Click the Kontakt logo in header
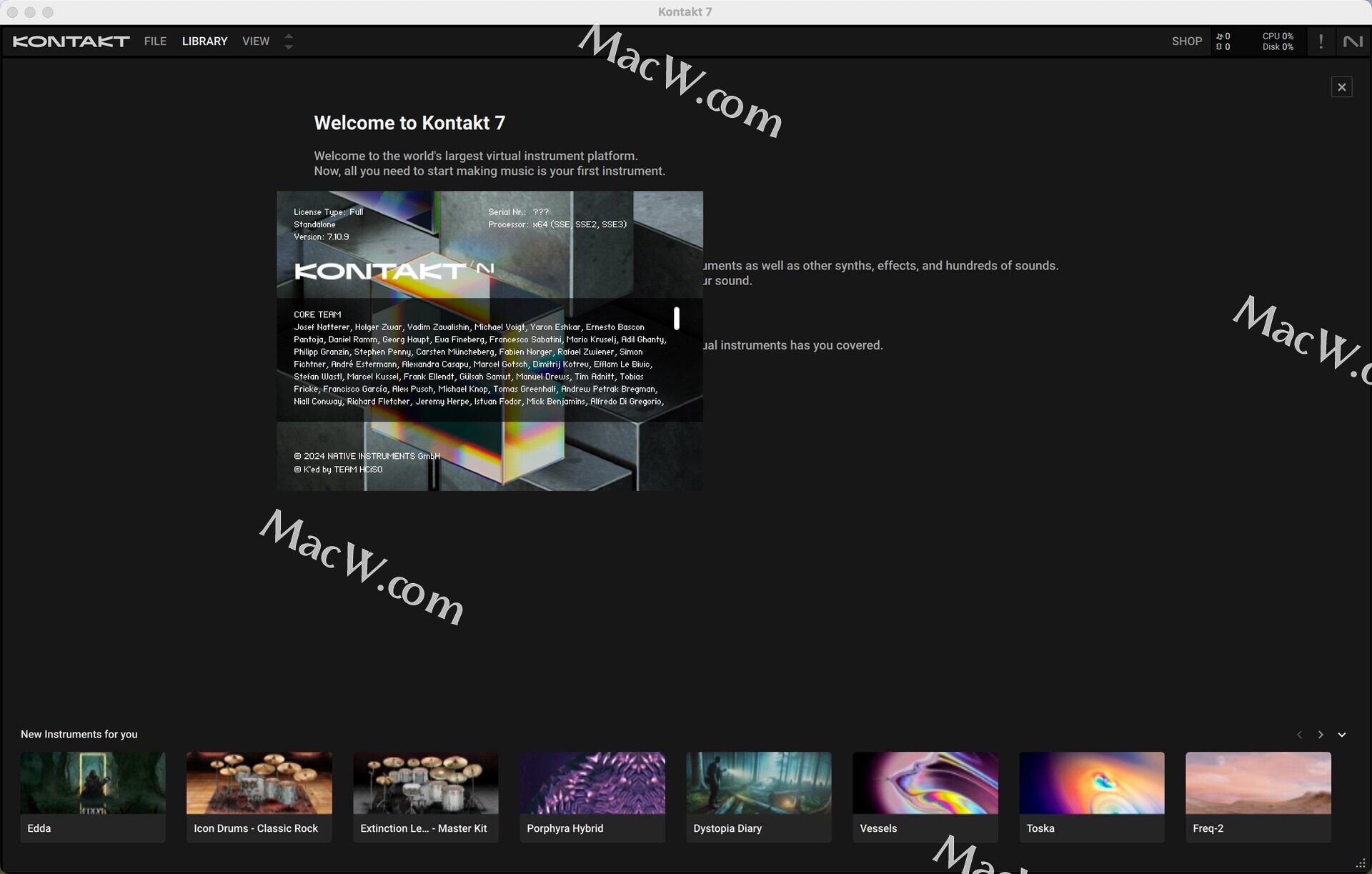1372x874 pixels. pyautogui.click(x=71, y=41)
